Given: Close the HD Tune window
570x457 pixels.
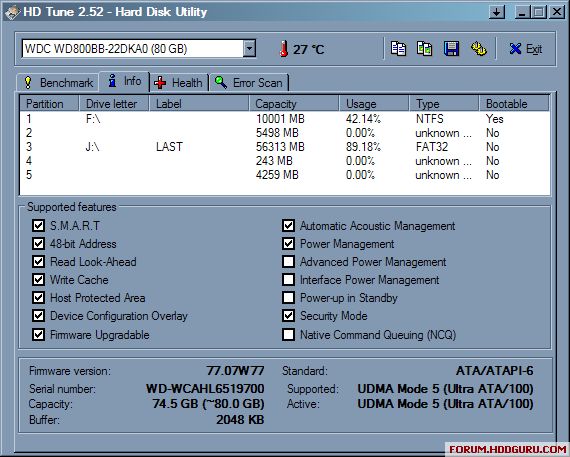Looking at the screenshot, I should pos(557,12).
